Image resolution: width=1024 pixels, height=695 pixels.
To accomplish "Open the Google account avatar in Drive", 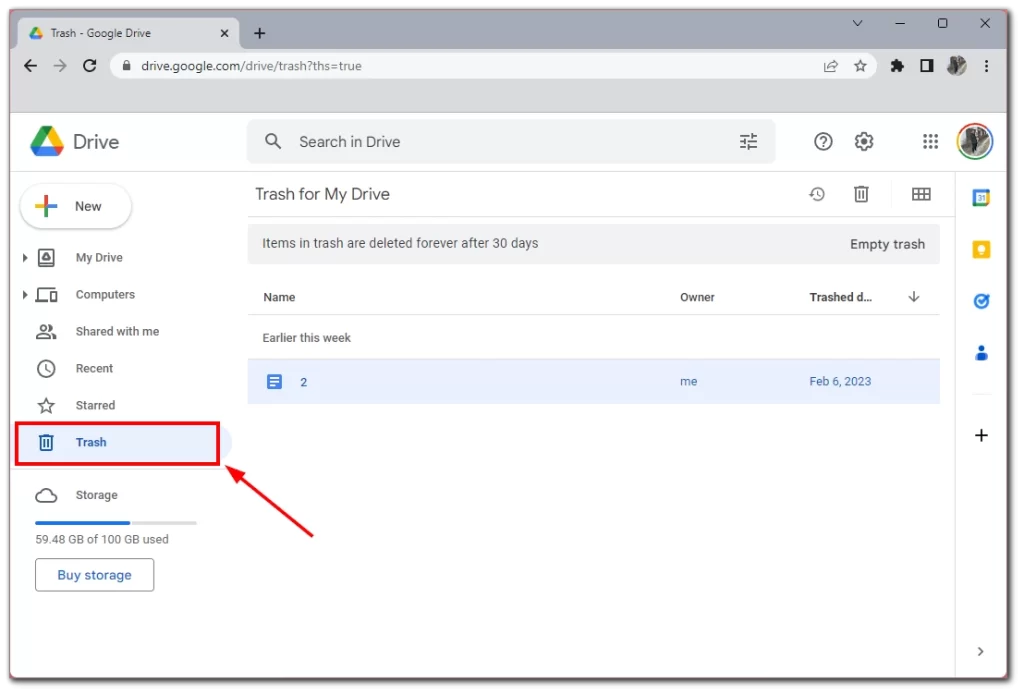I will [x=975, y=141].
